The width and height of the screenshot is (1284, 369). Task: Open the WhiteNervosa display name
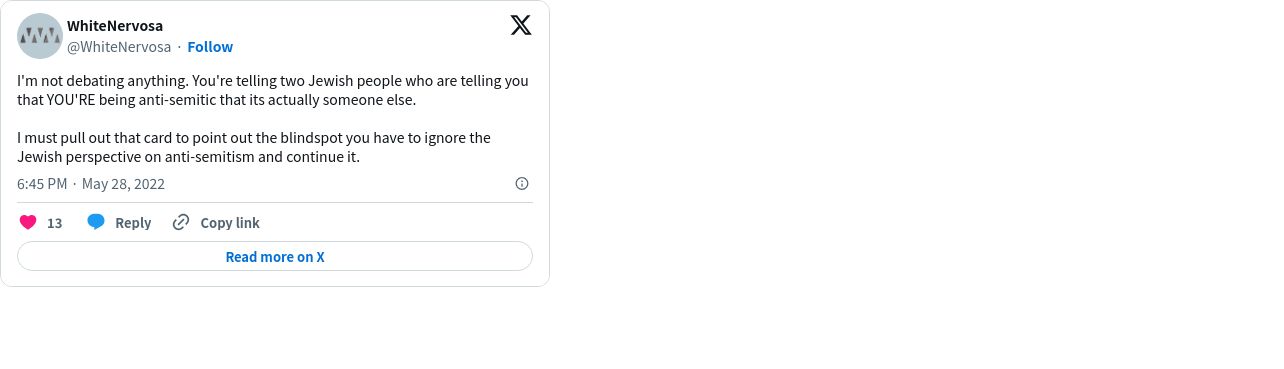[115, 26]
